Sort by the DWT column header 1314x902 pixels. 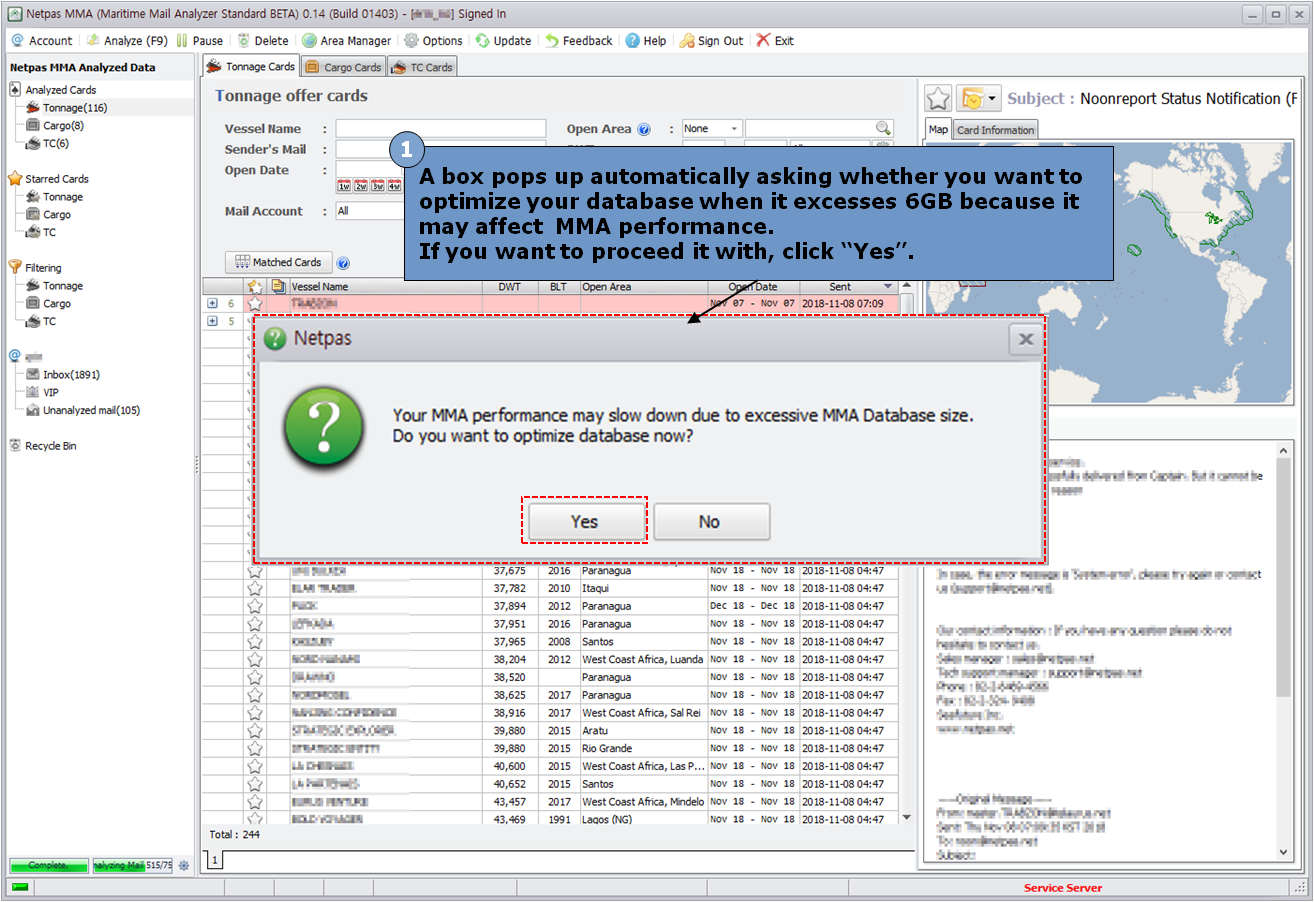(510, 287)
